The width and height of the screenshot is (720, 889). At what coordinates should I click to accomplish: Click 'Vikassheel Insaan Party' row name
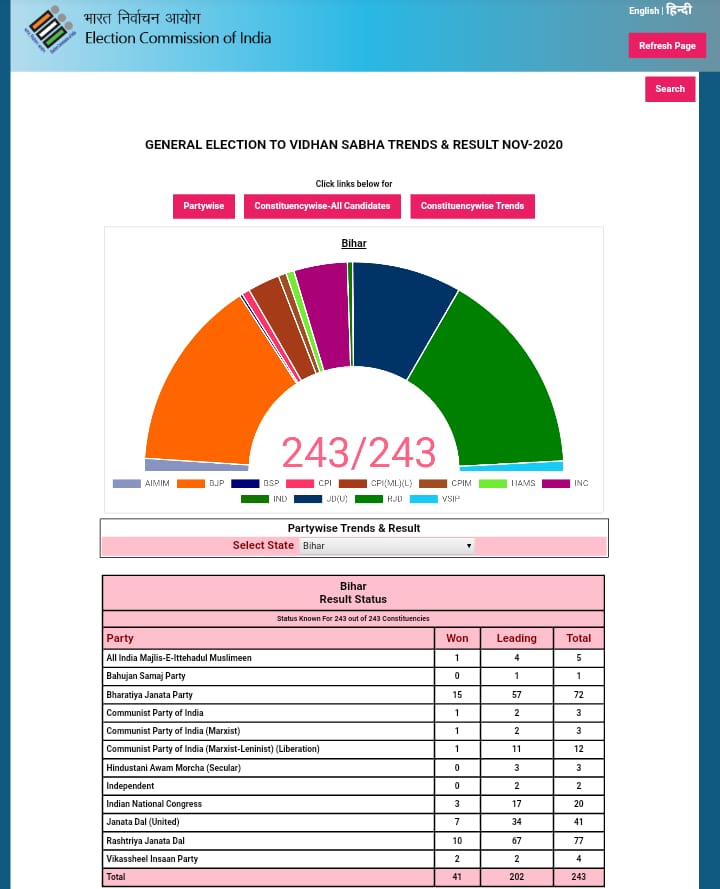coord(152,859)
